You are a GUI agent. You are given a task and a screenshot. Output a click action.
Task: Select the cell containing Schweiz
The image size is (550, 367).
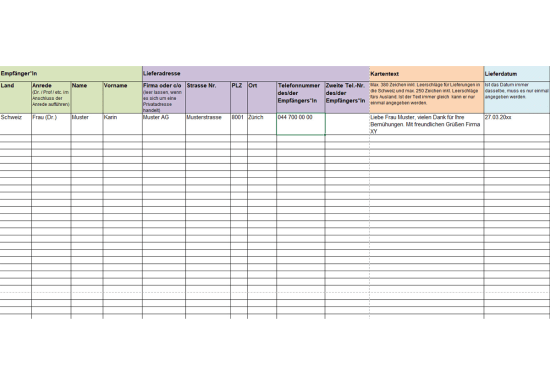(16, 124)
